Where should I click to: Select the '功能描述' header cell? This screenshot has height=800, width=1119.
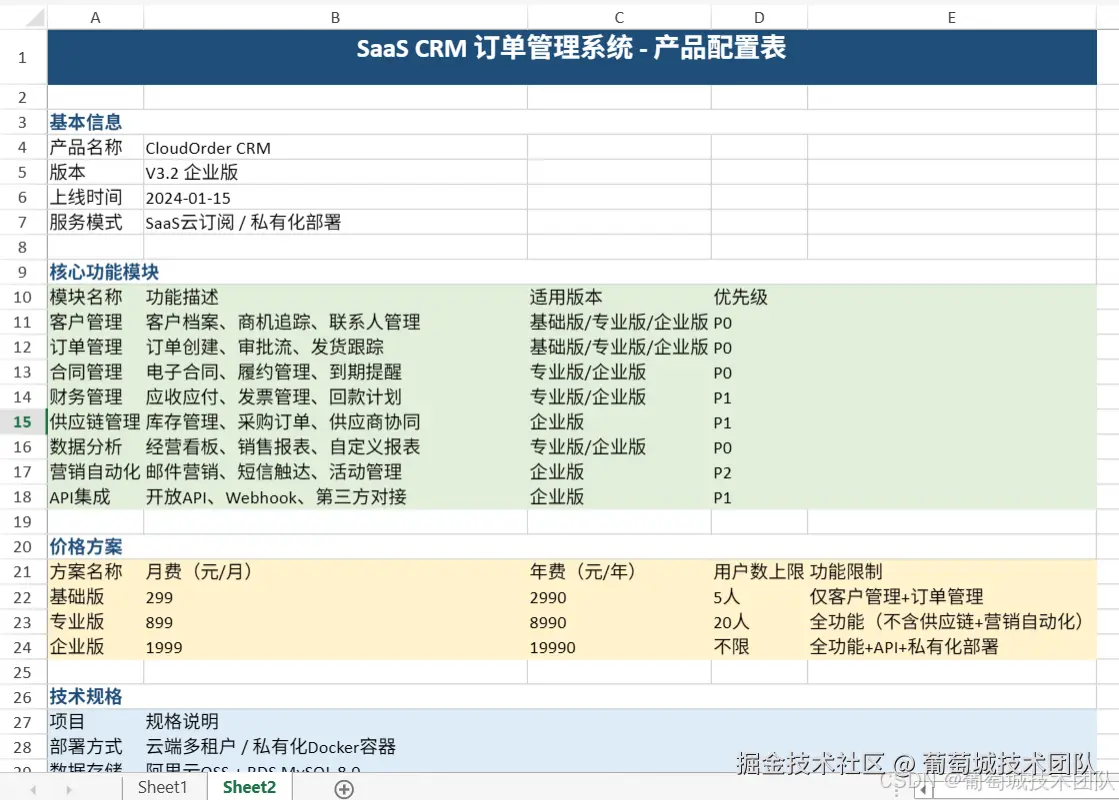pos(335,297)
